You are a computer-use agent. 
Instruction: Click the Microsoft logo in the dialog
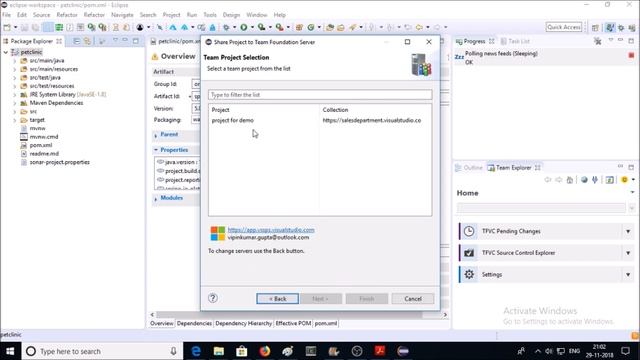point(218,233)
